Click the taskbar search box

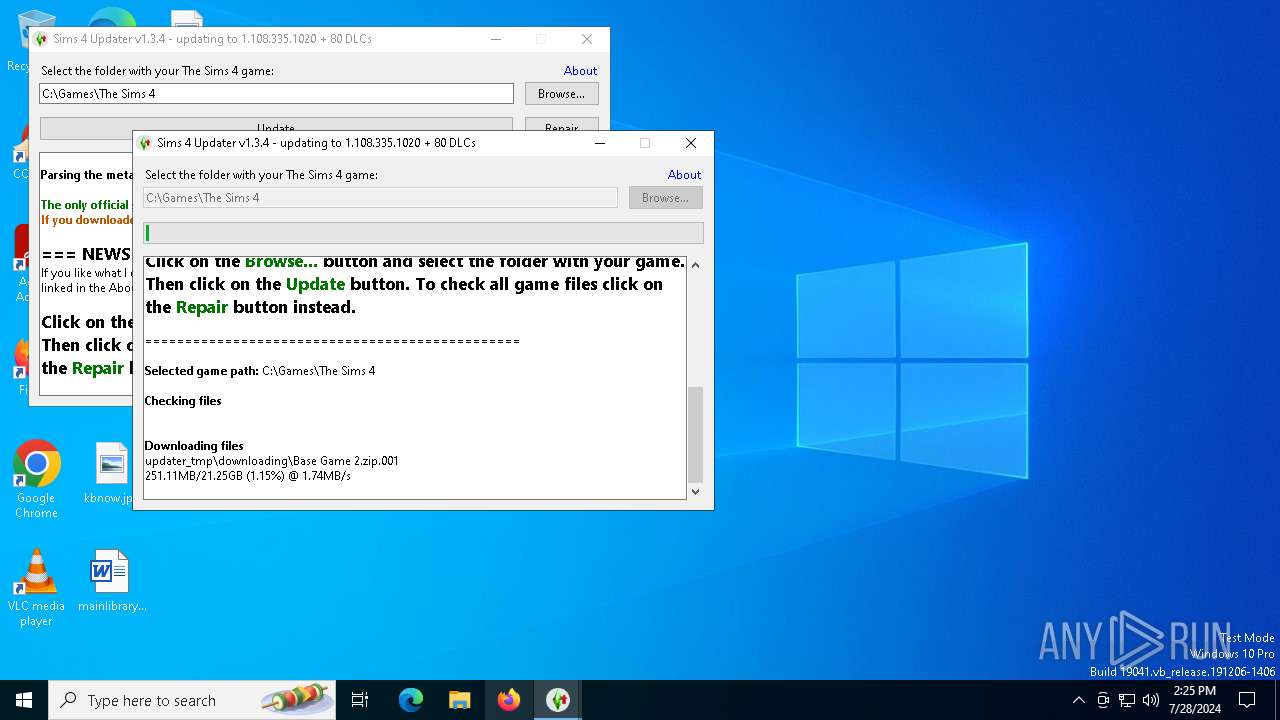[192, 700]
